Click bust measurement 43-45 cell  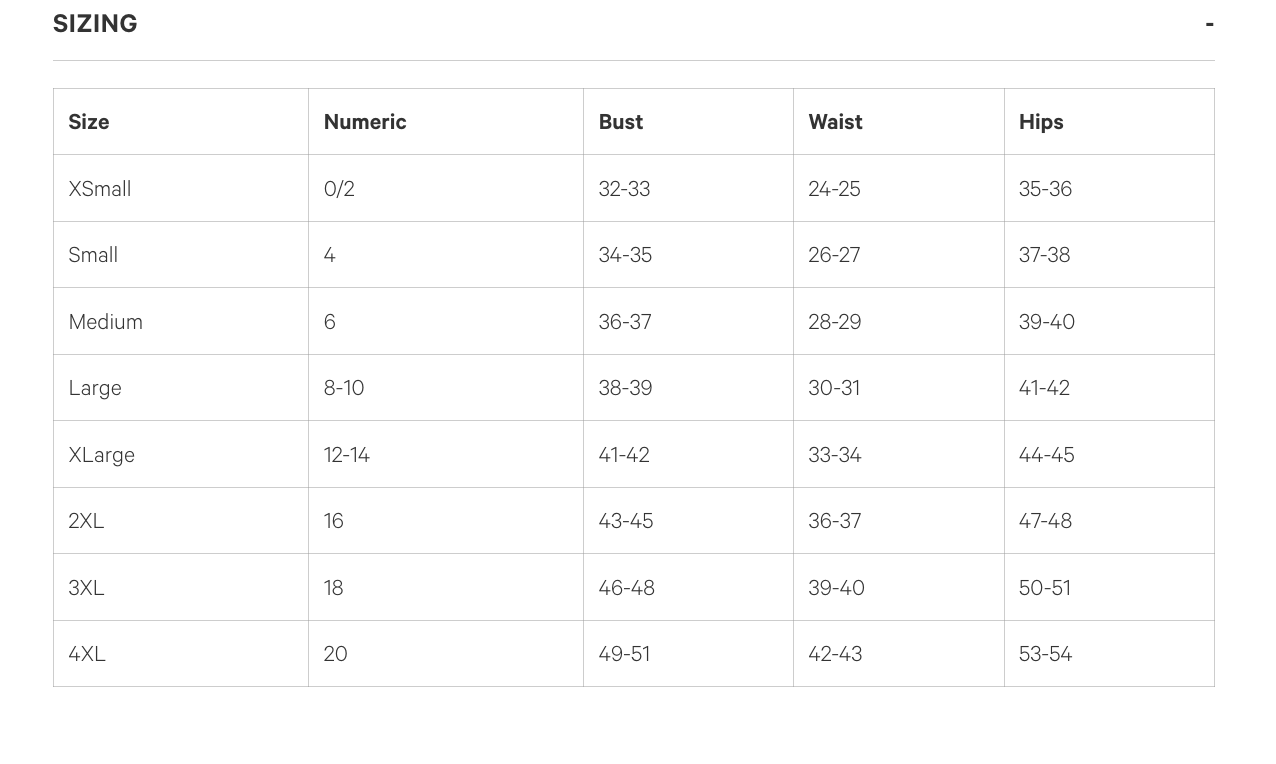[626, 521]
